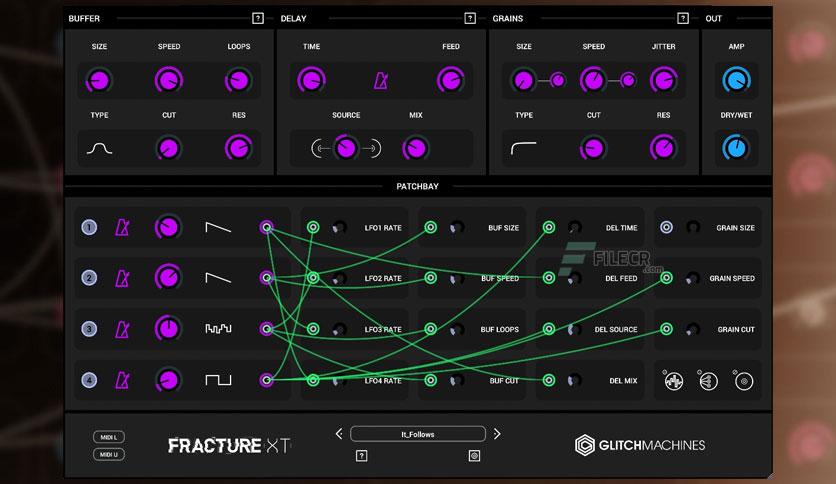This screenshot has width=836, height=484.
Task: Change the Buffer filter type curve
Action: point(99,148)
